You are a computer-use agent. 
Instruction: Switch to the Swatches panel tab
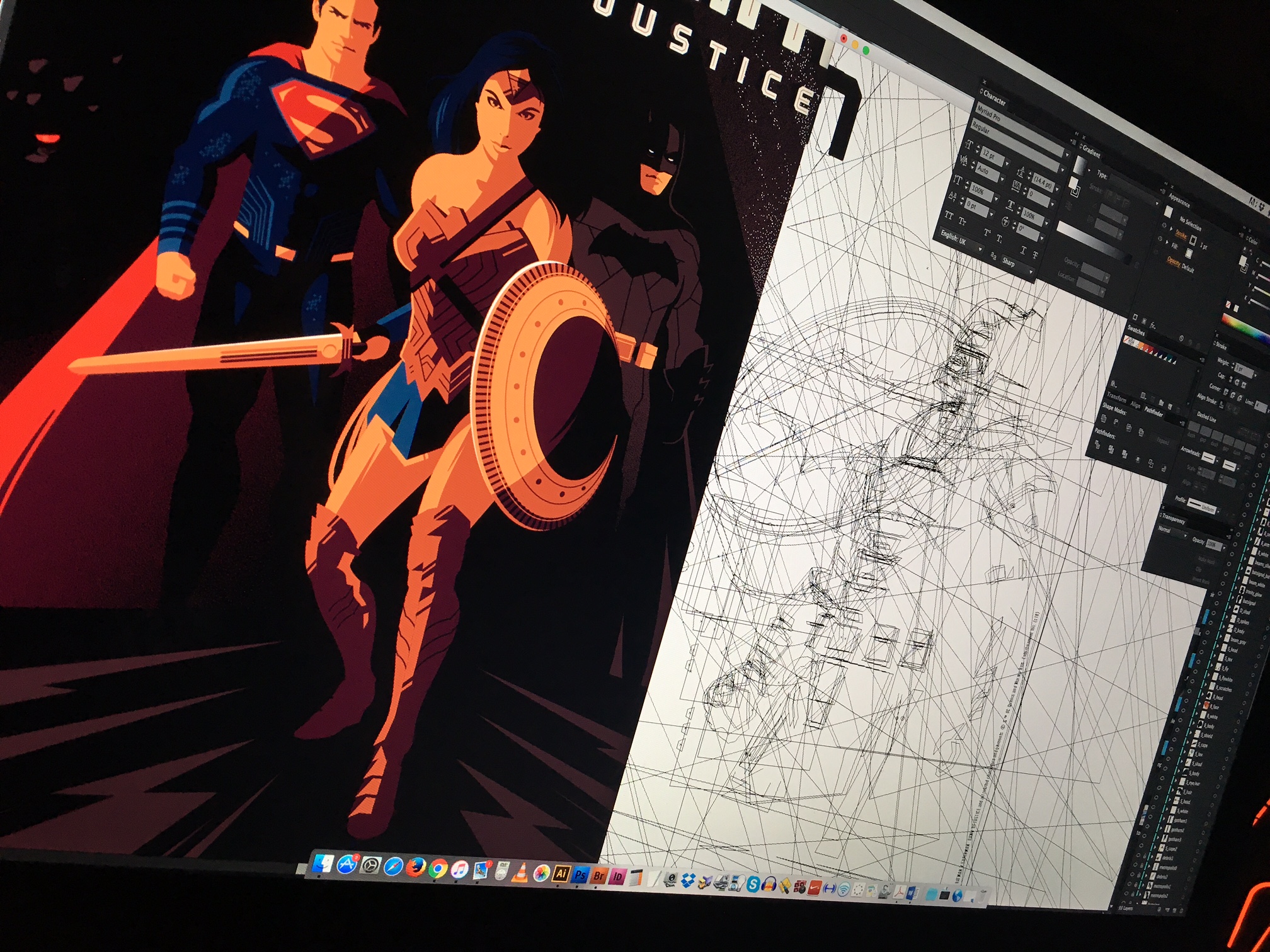1136,331
